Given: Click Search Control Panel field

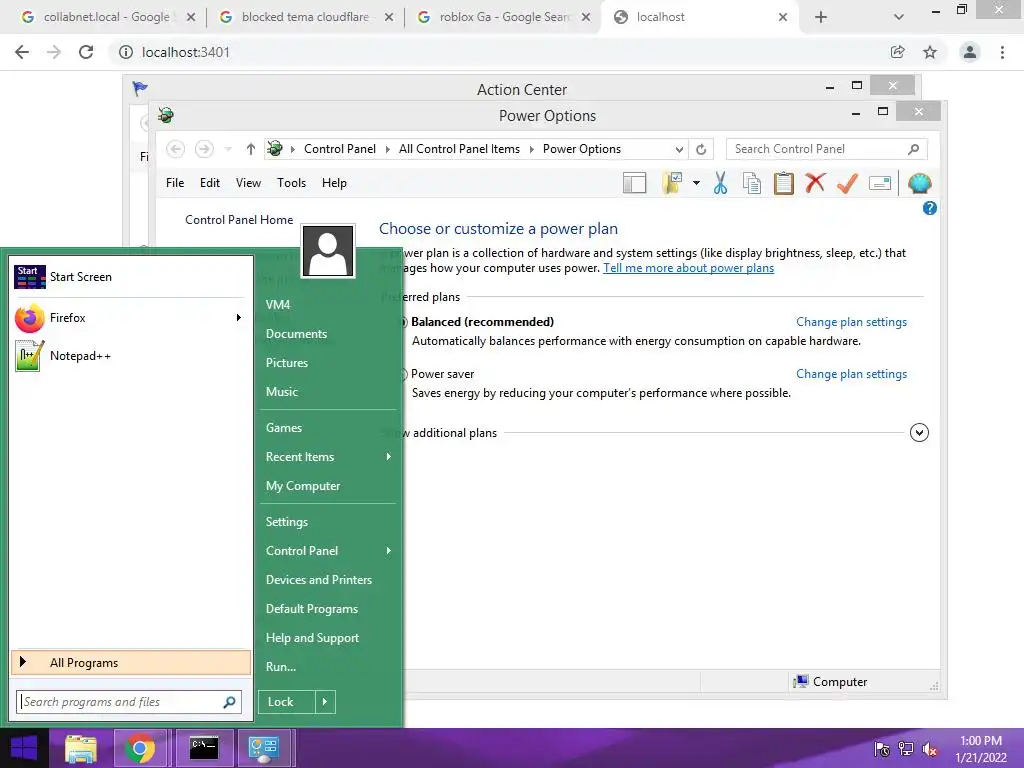Looking at the screenshot, I should pos(826,150).
